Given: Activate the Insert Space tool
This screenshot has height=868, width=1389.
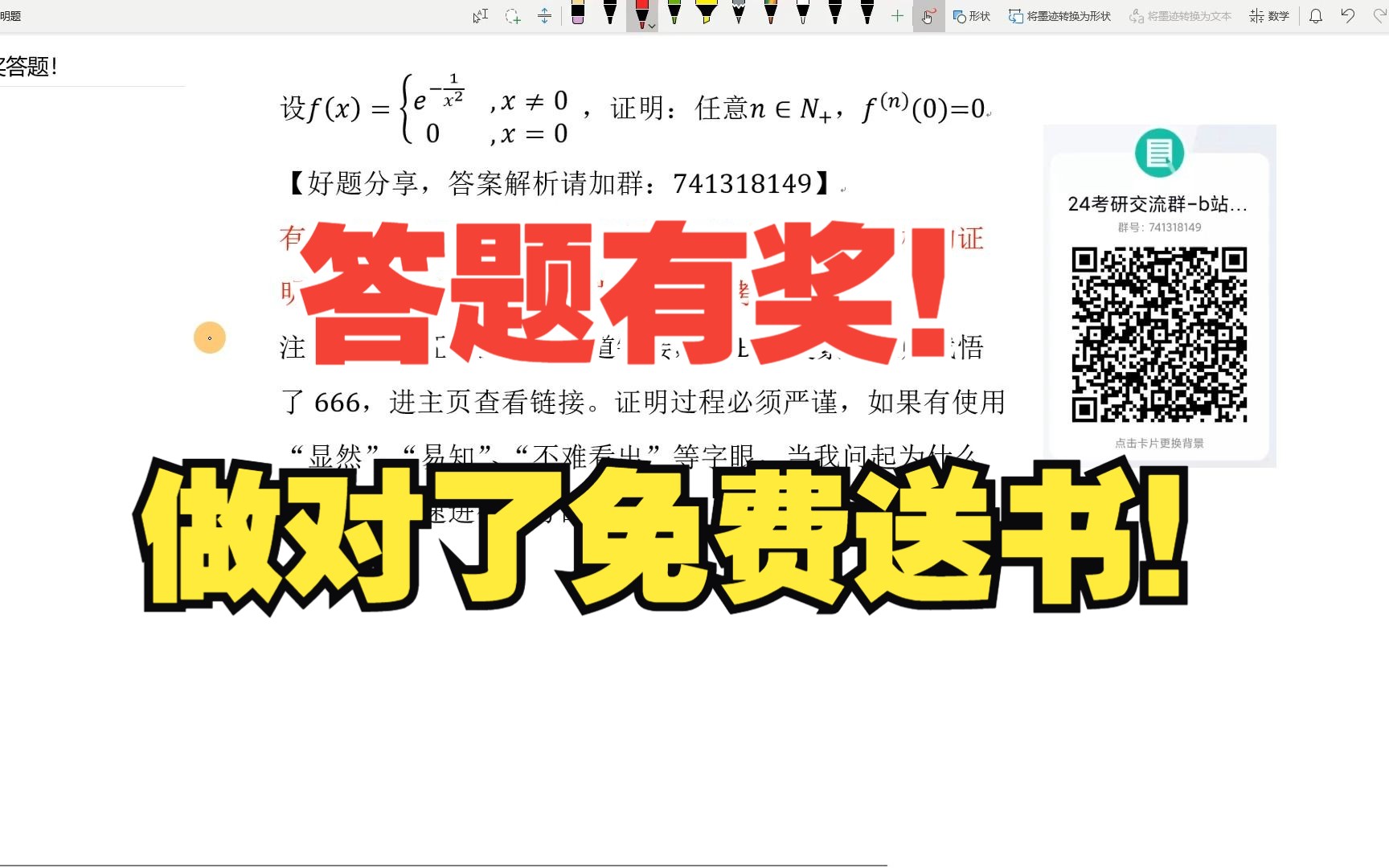Looking at the screenshot, I should point(544,16).
